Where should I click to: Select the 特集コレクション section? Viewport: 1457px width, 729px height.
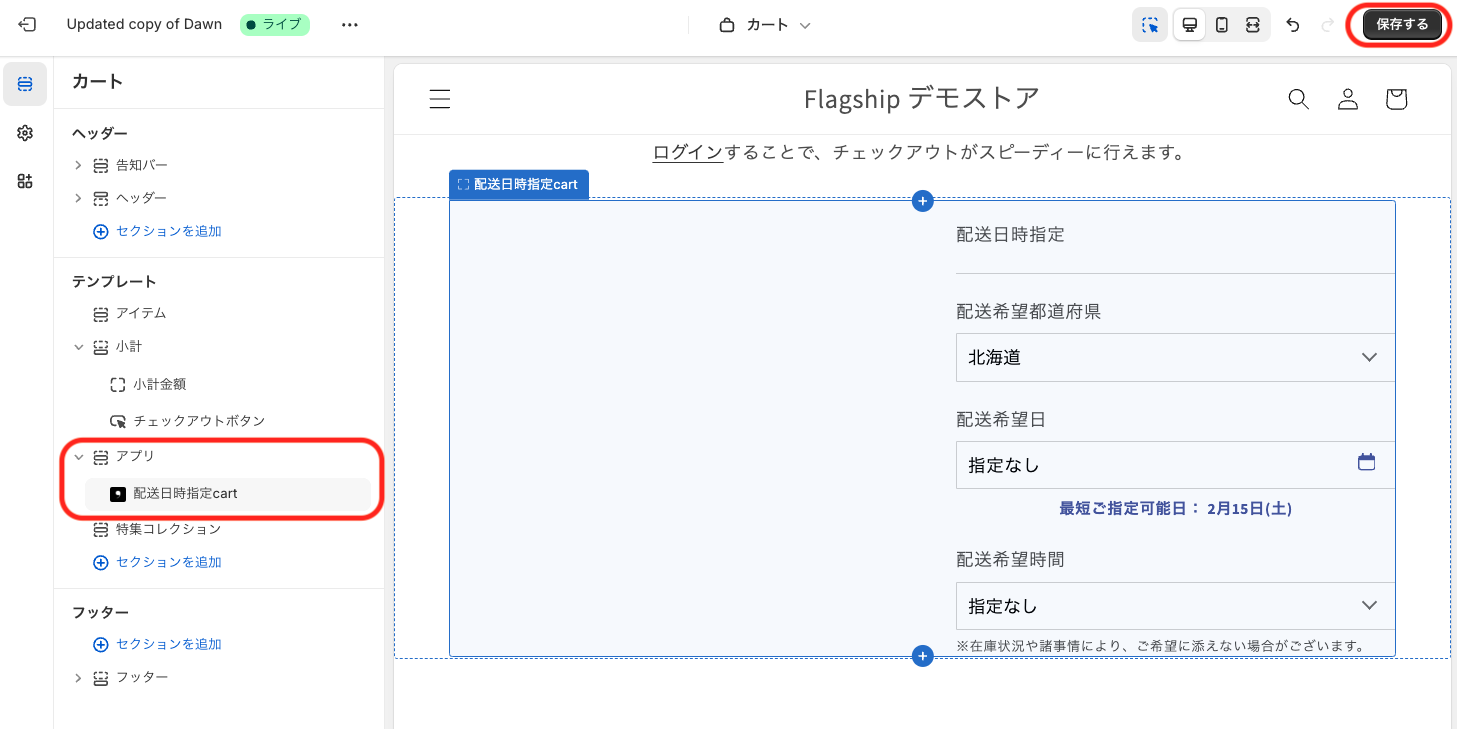click(168, 529)
